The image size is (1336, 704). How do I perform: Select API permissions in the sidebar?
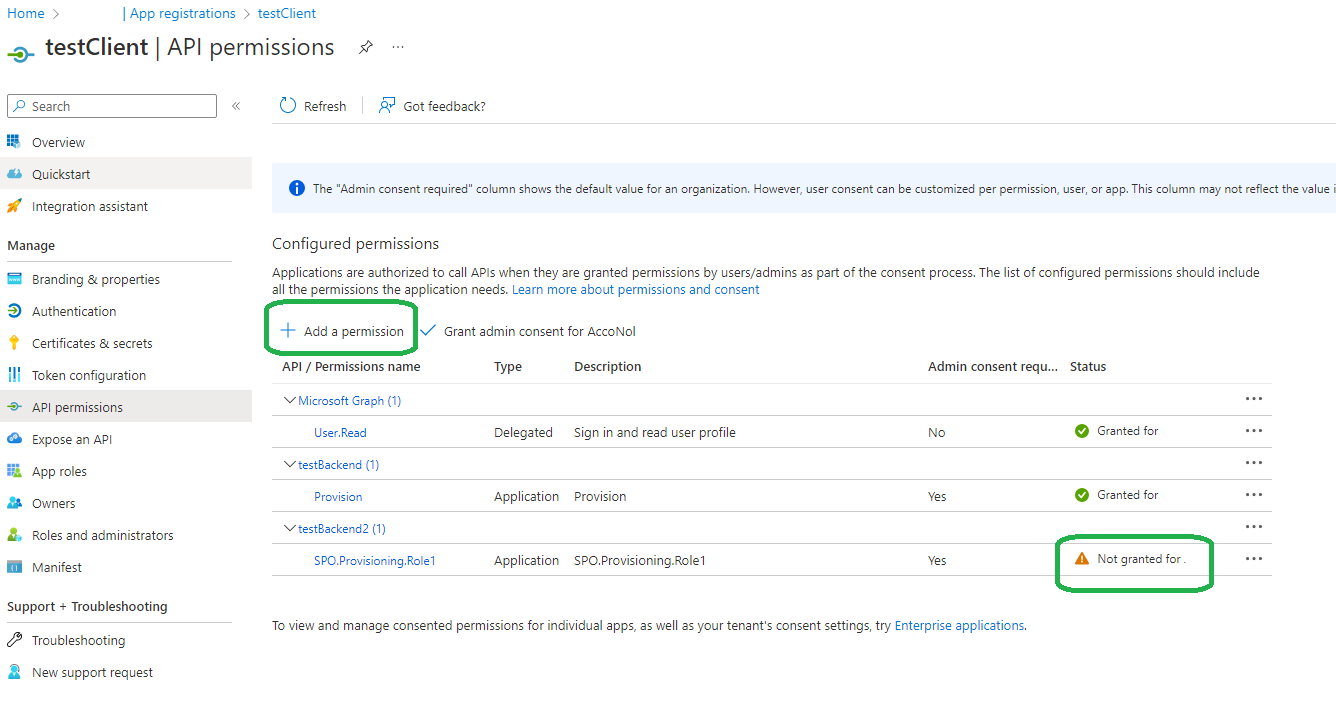click(x=126, y=407)
